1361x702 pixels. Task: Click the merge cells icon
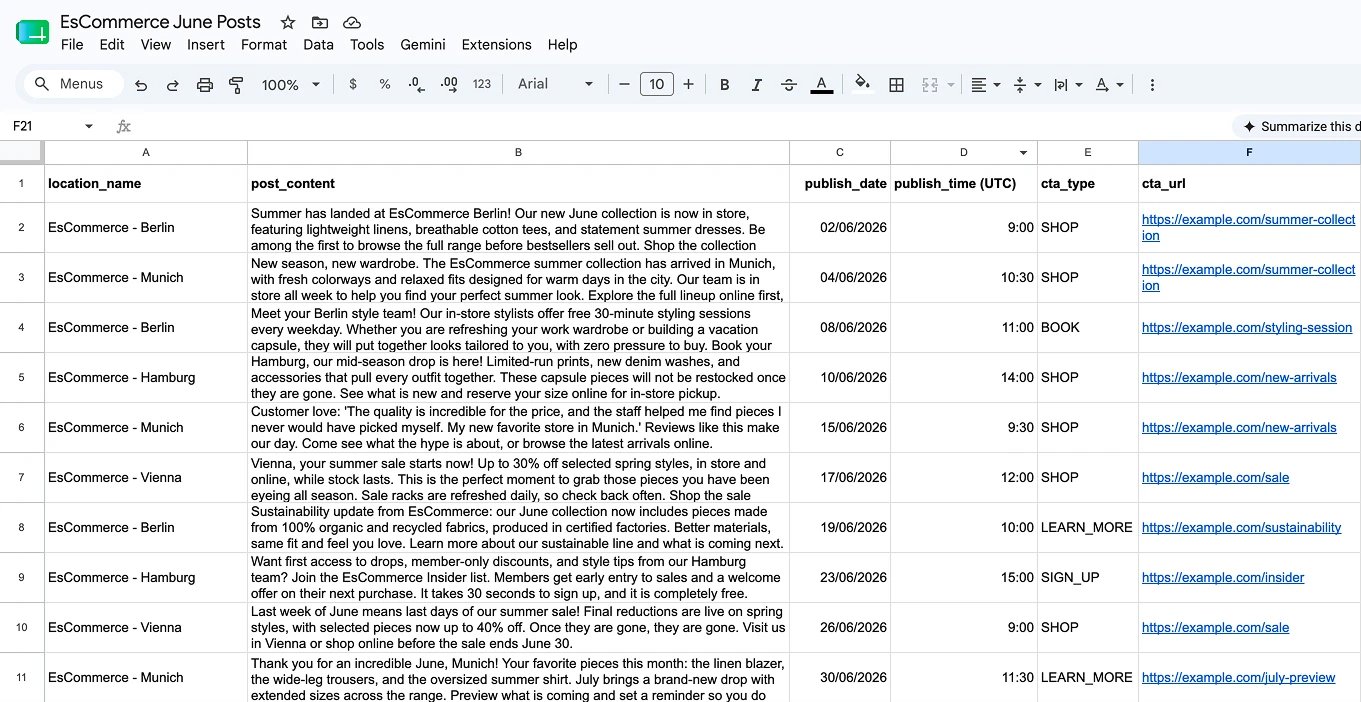point(930,85)
